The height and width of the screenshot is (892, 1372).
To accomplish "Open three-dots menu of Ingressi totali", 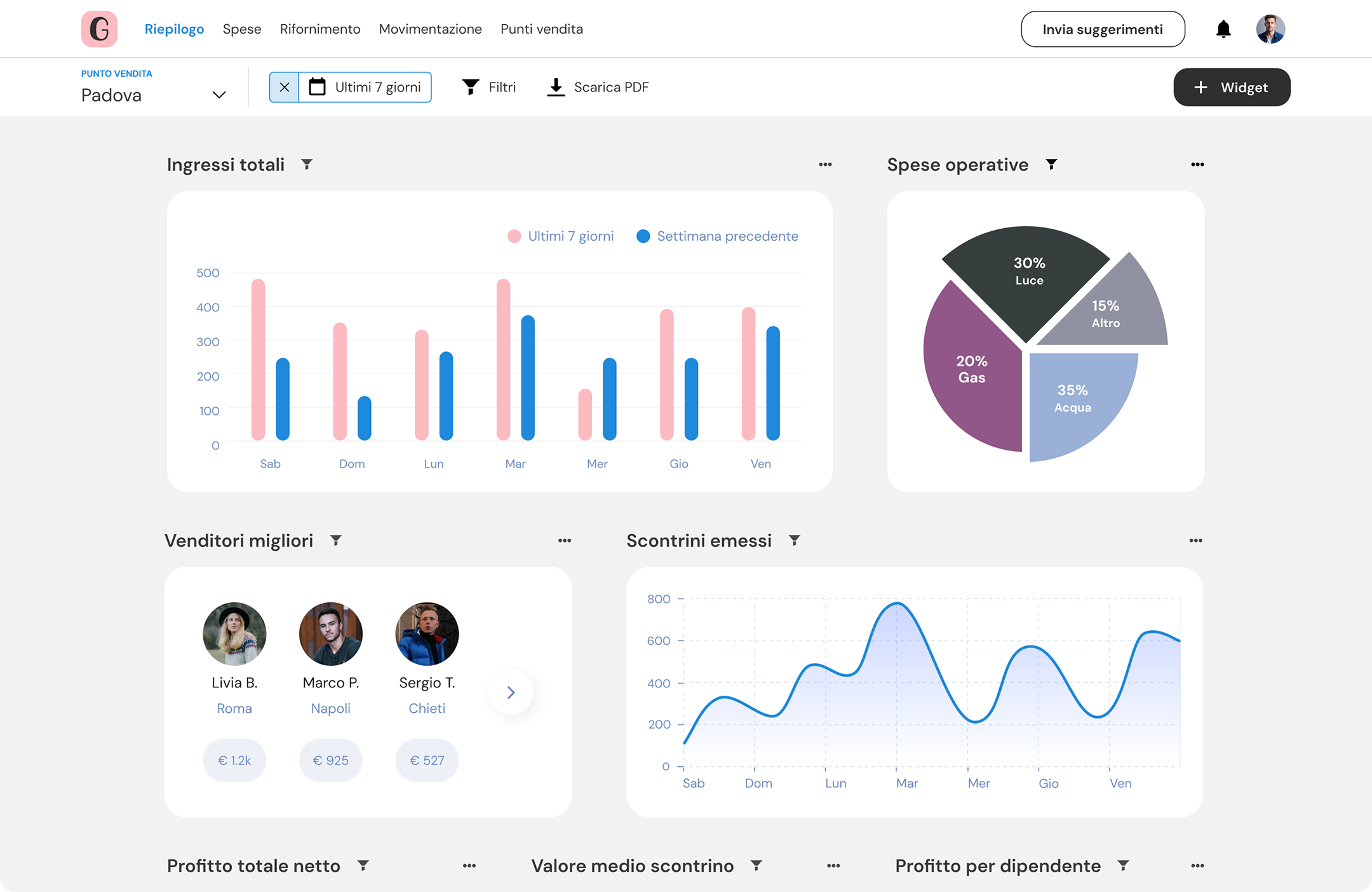I will pyautogui.click(x=825, y=165).
